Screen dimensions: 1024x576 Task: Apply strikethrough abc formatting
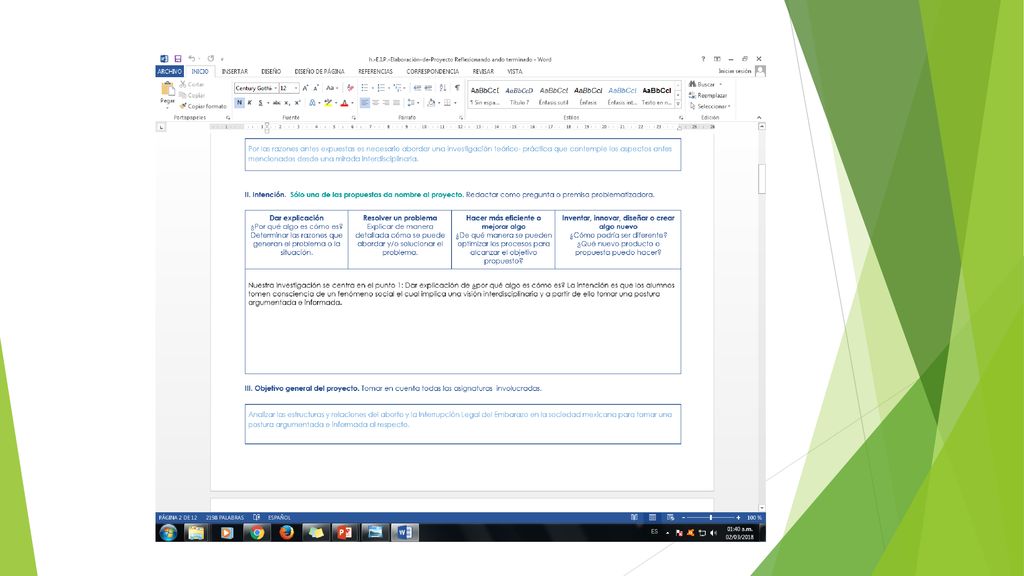tap(276, 103)
